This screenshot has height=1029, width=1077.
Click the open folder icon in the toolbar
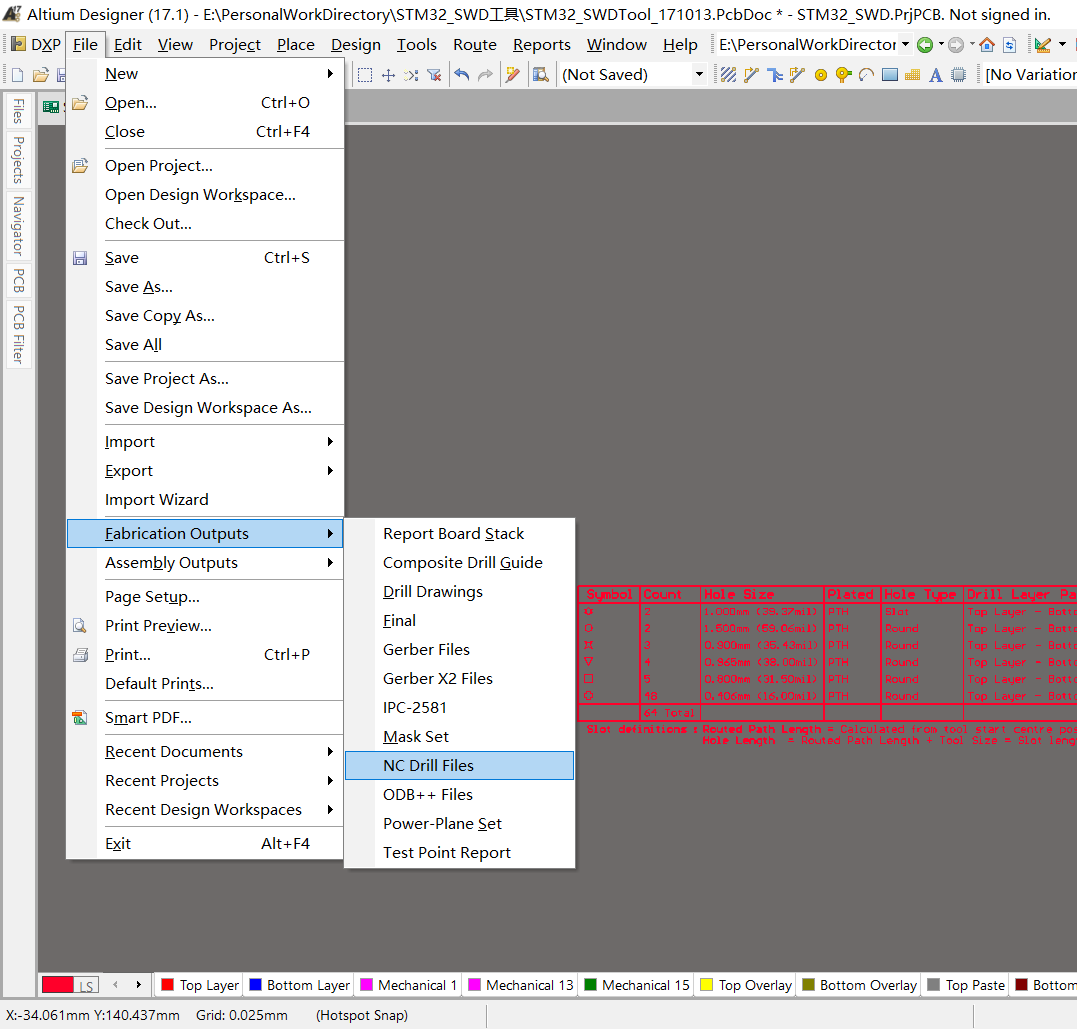pyautogui.click(x=41, y=75)
